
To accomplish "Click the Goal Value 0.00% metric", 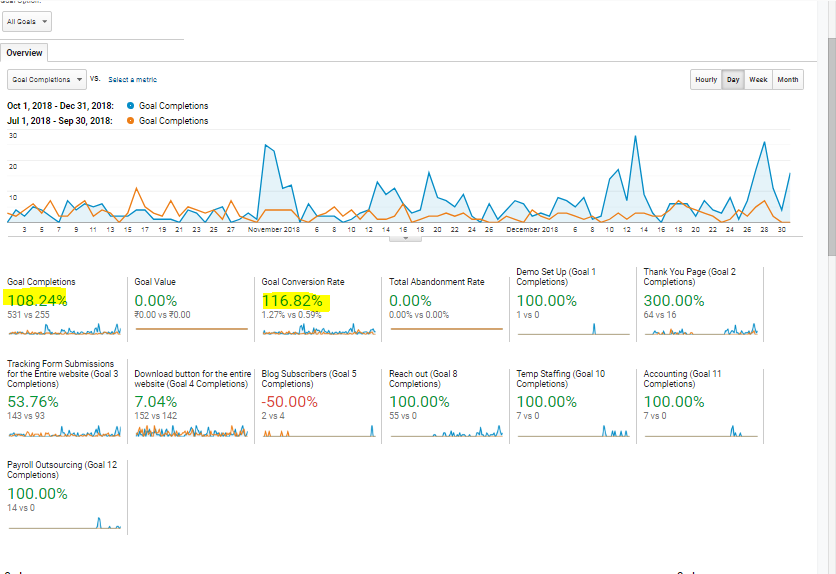I will tap(156, 301).
